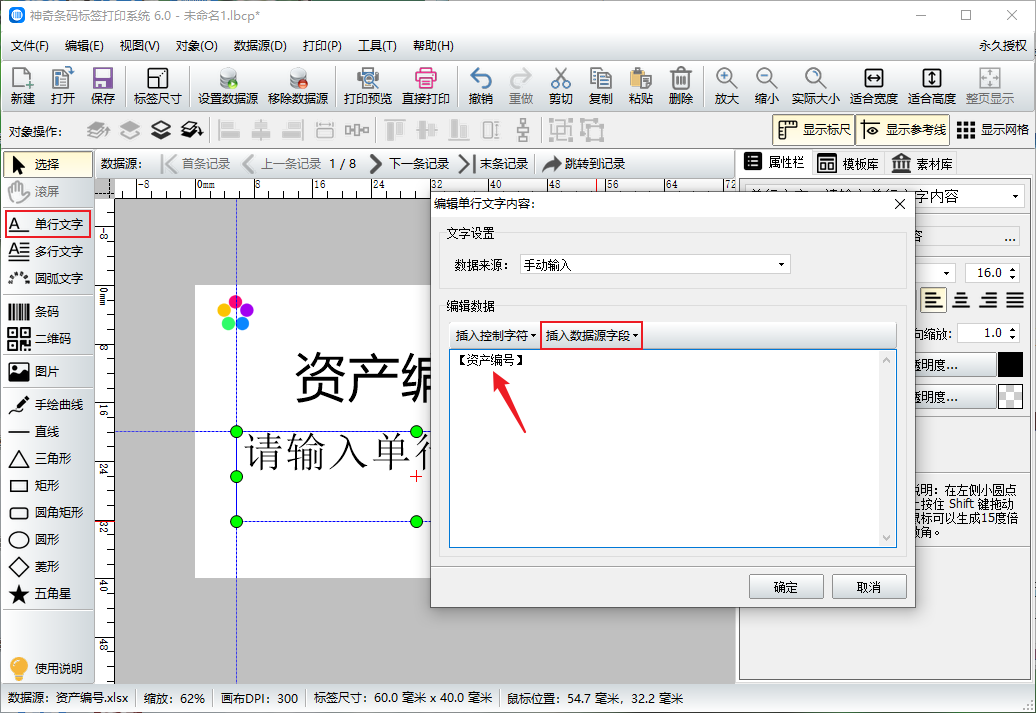Jump to 末条记录 last record
The height and width of the screenshot is (713, 1036).
tap(494, 164)
